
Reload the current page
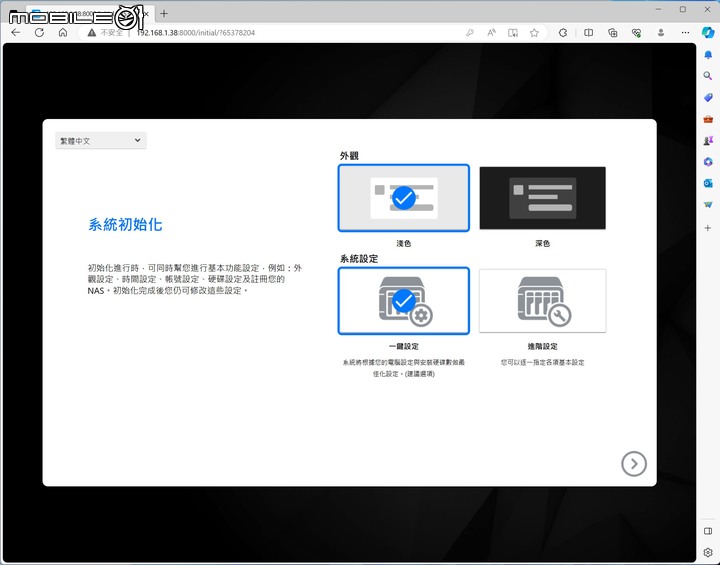[x=39, y=33]
